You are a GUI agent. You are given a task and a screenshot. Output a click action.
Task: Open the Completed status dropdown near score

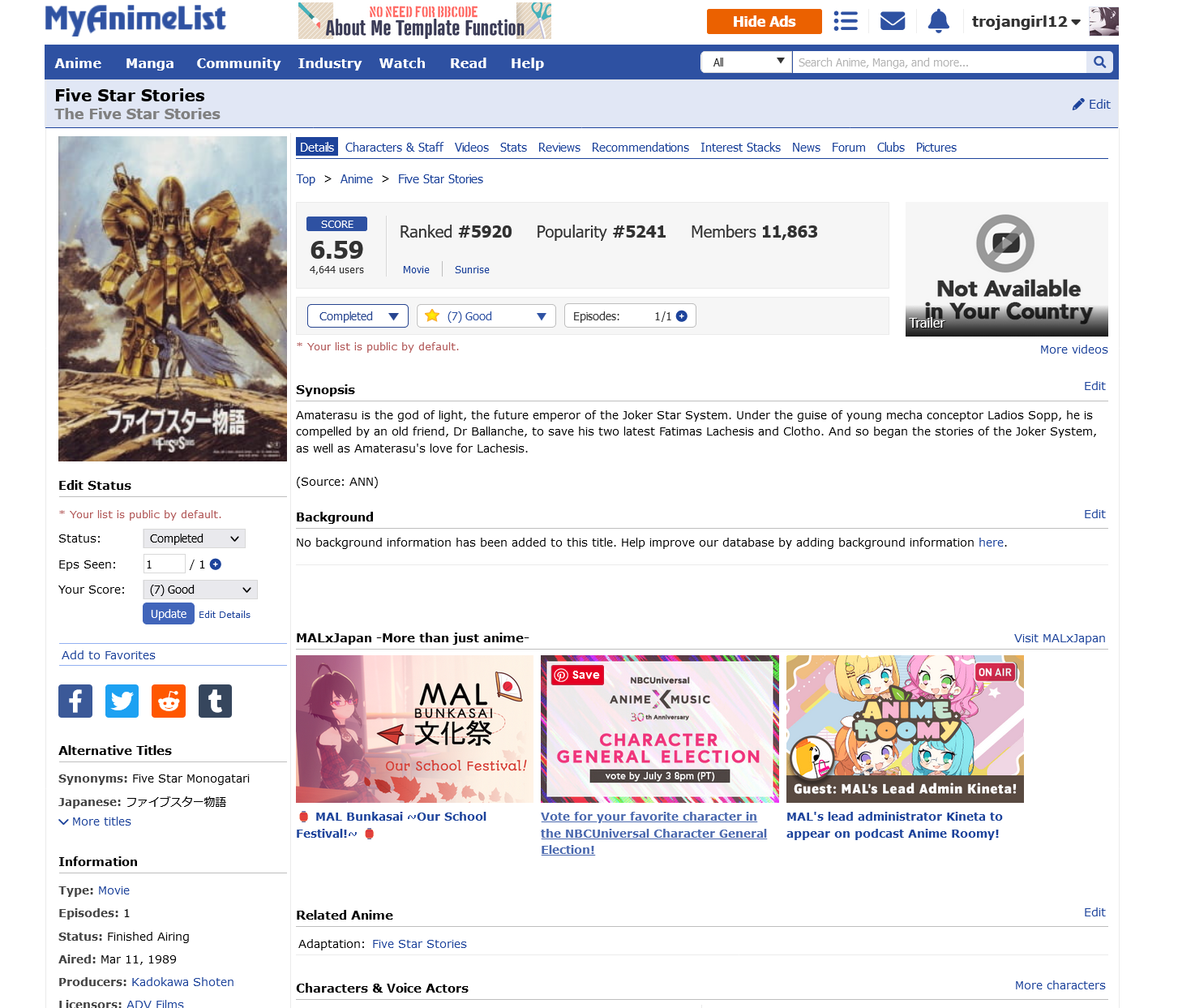point(358,316)
